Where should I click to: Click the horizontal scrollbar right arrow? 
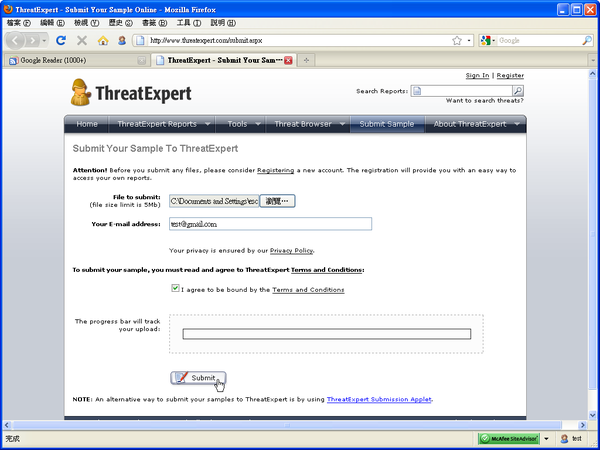click(582, 425)
